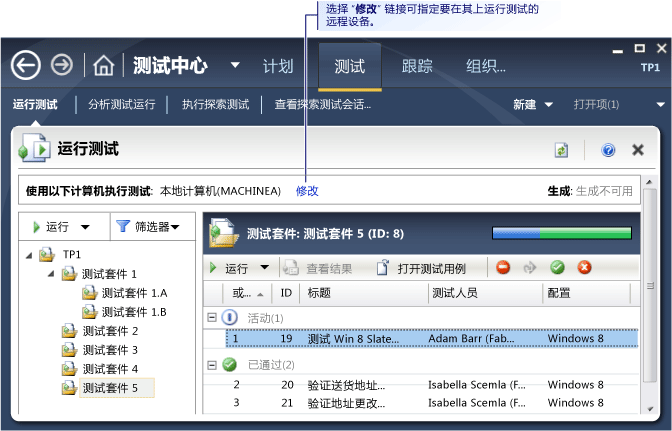Screen dimensions: 672x431
Task: Open the blue help question mark icon
Action: (608, 150)
